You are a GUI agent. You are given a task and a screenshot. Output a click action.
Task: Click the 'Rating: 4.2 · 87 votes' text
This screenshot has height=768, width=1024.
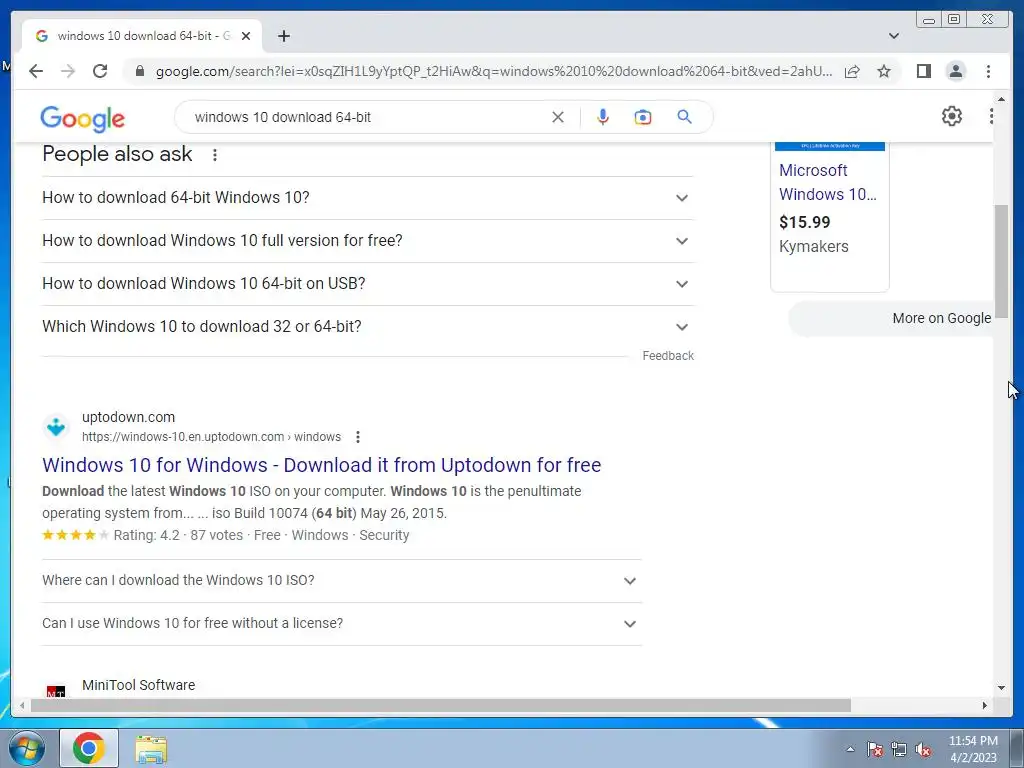click(178, 536)
